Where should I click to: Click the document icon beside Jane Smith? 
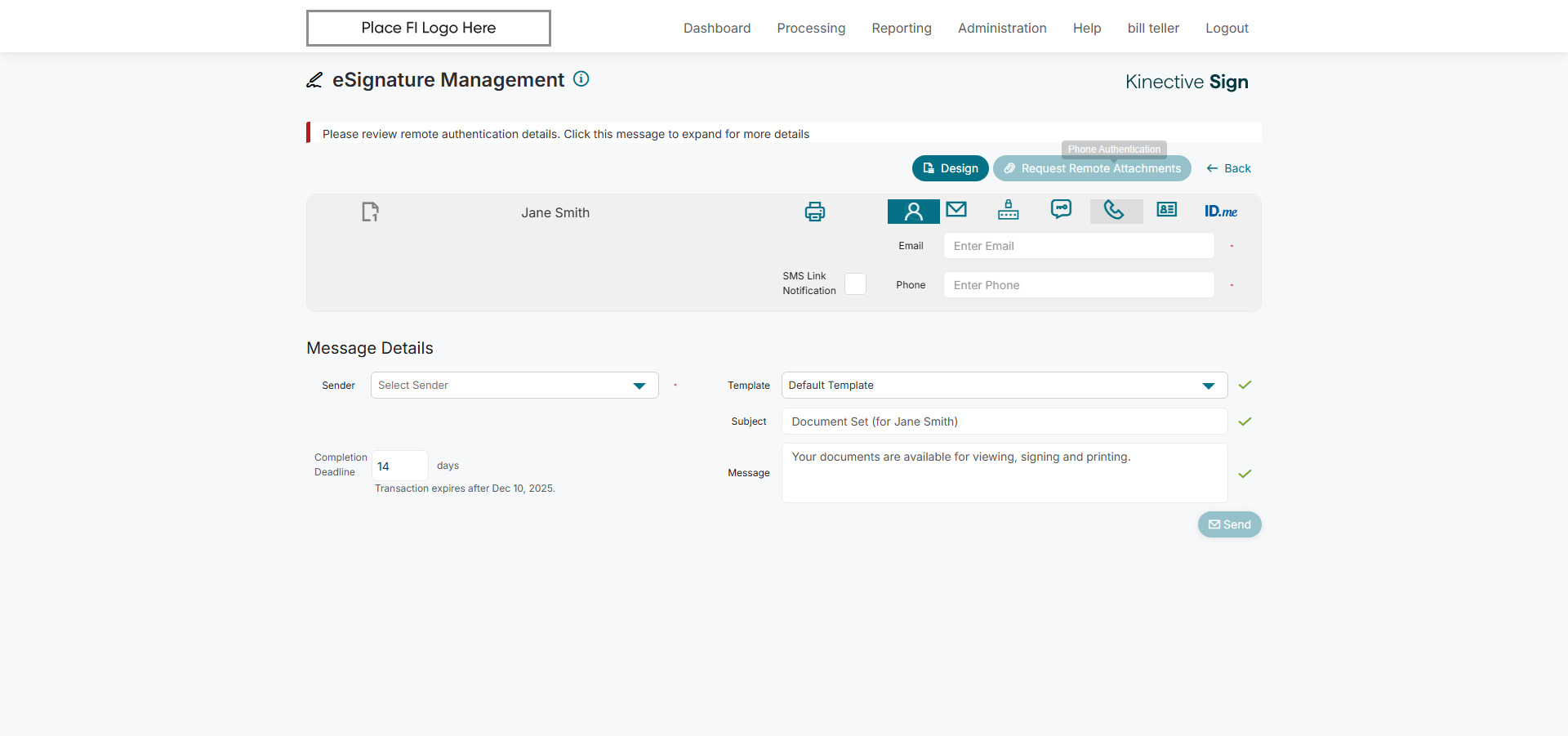click(370, 212)
